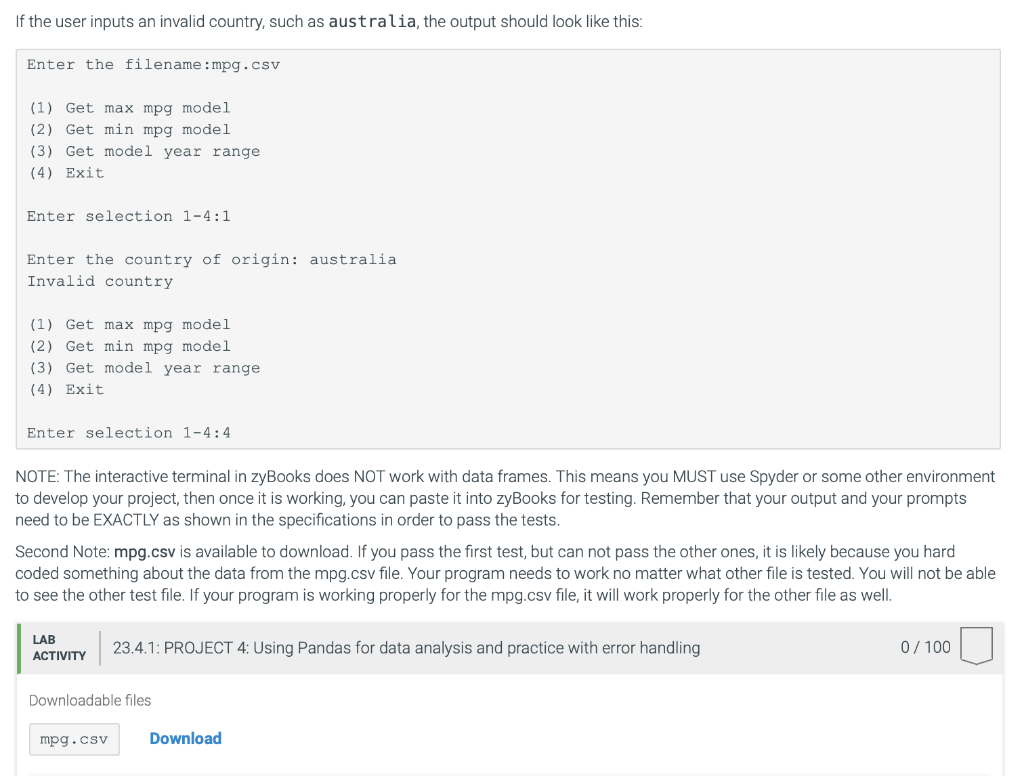Click the LAB ACTIVITY label
The height and width of the screenshot is (776, 1024).
pyautogui.click(x=59, y=647)
